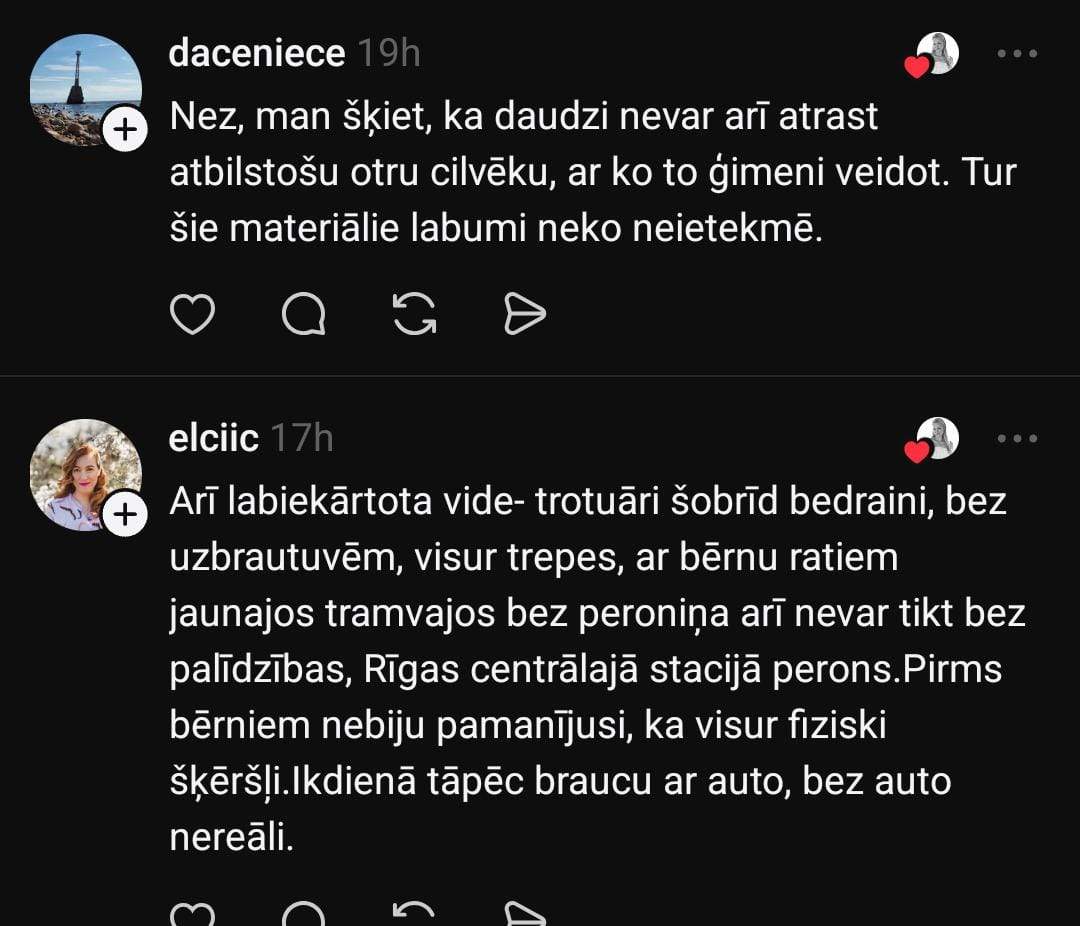View daceniece's lighthouse profile picture

click(x=80, y=85)
